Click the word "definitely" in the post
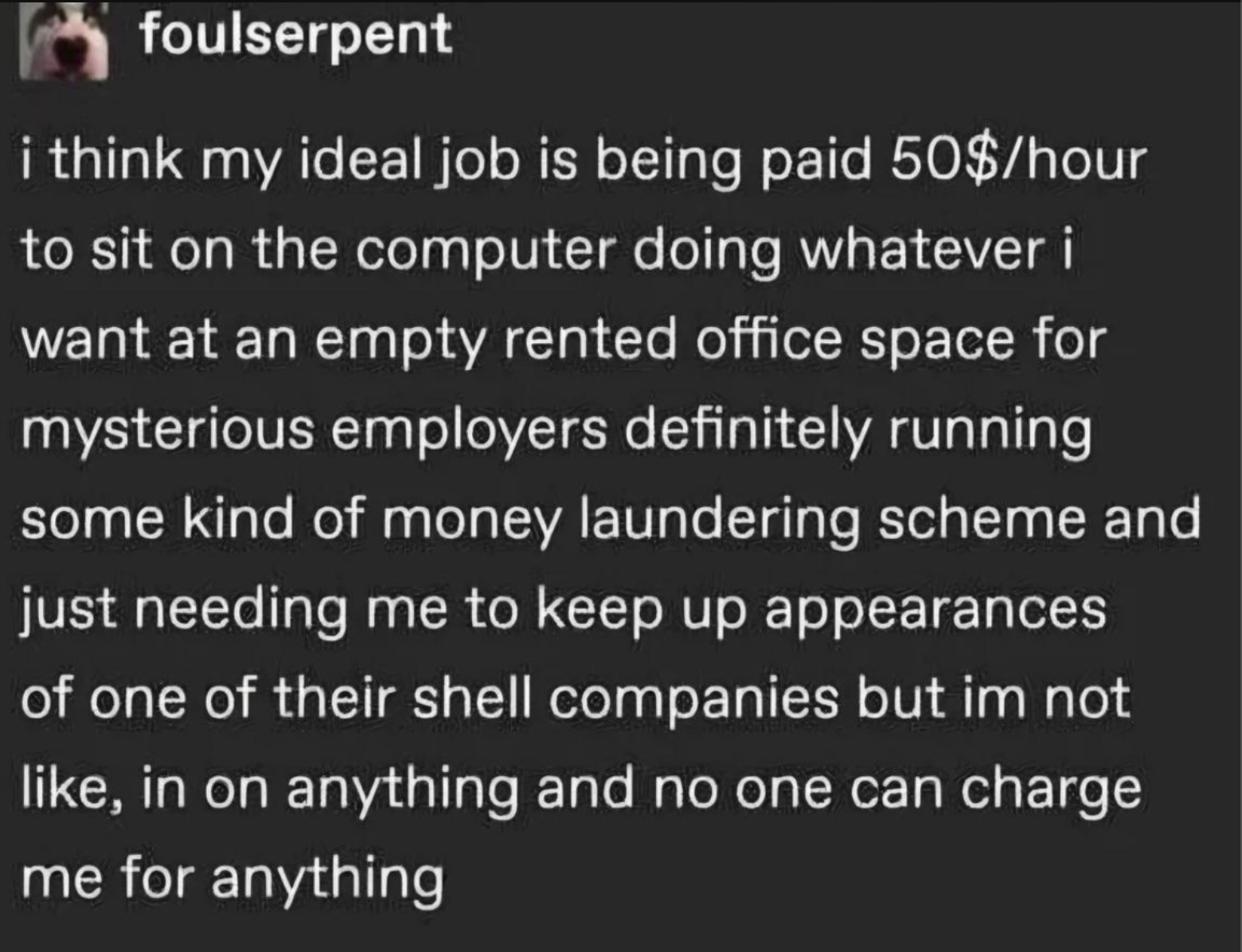This screenshot has height=952, width=1242. point(748,430)
